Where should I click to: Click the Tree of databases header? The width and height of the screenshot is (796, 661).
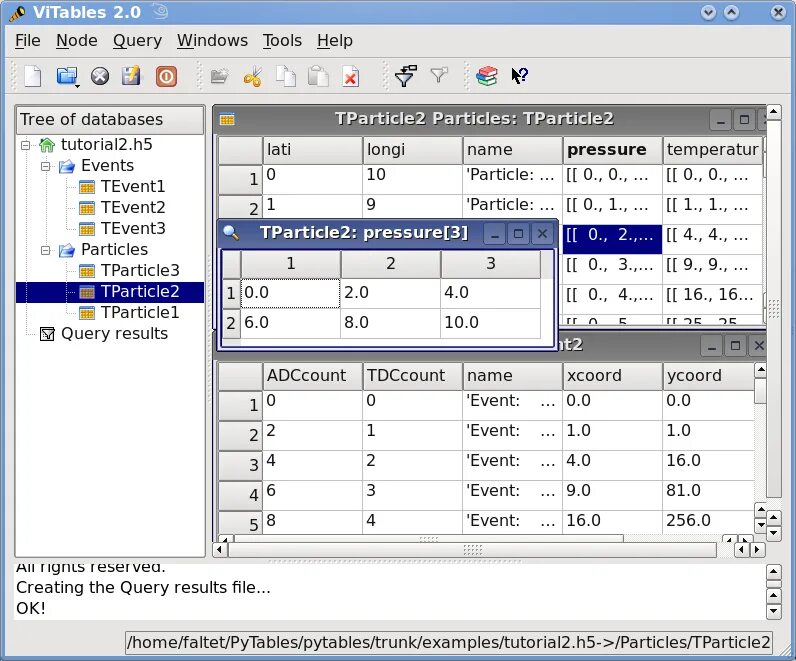coord(110,120)
